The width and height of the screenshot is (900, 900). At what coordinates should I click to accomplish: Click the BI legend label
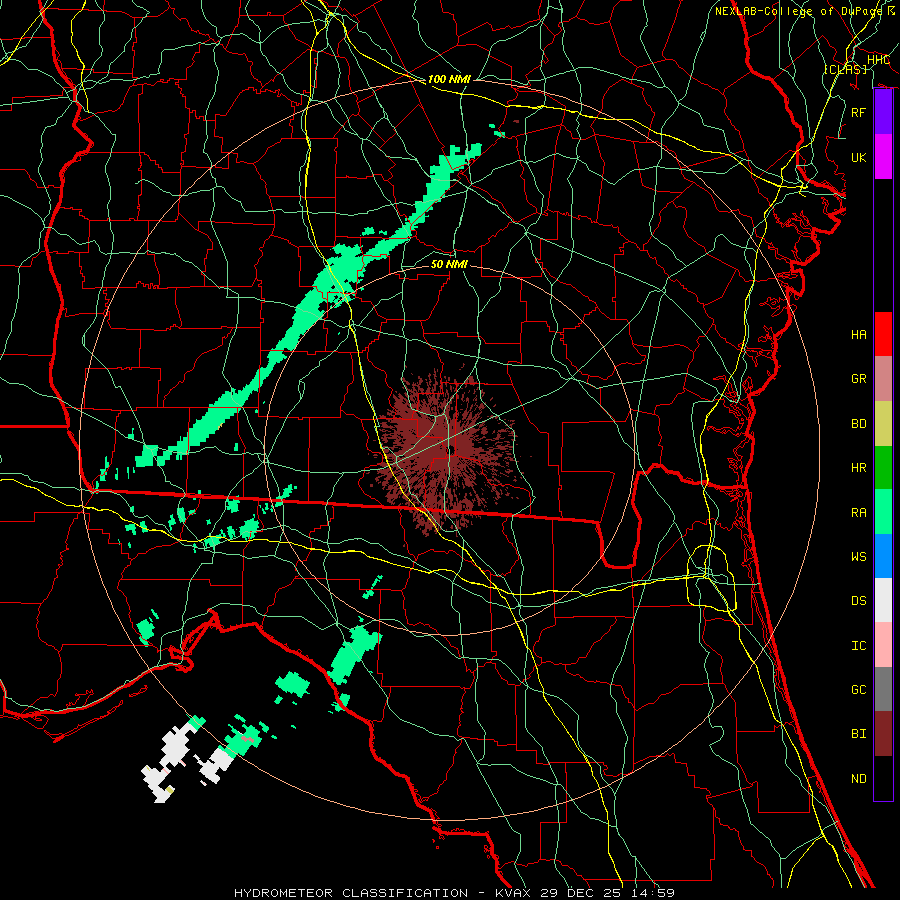pos(858,733)
